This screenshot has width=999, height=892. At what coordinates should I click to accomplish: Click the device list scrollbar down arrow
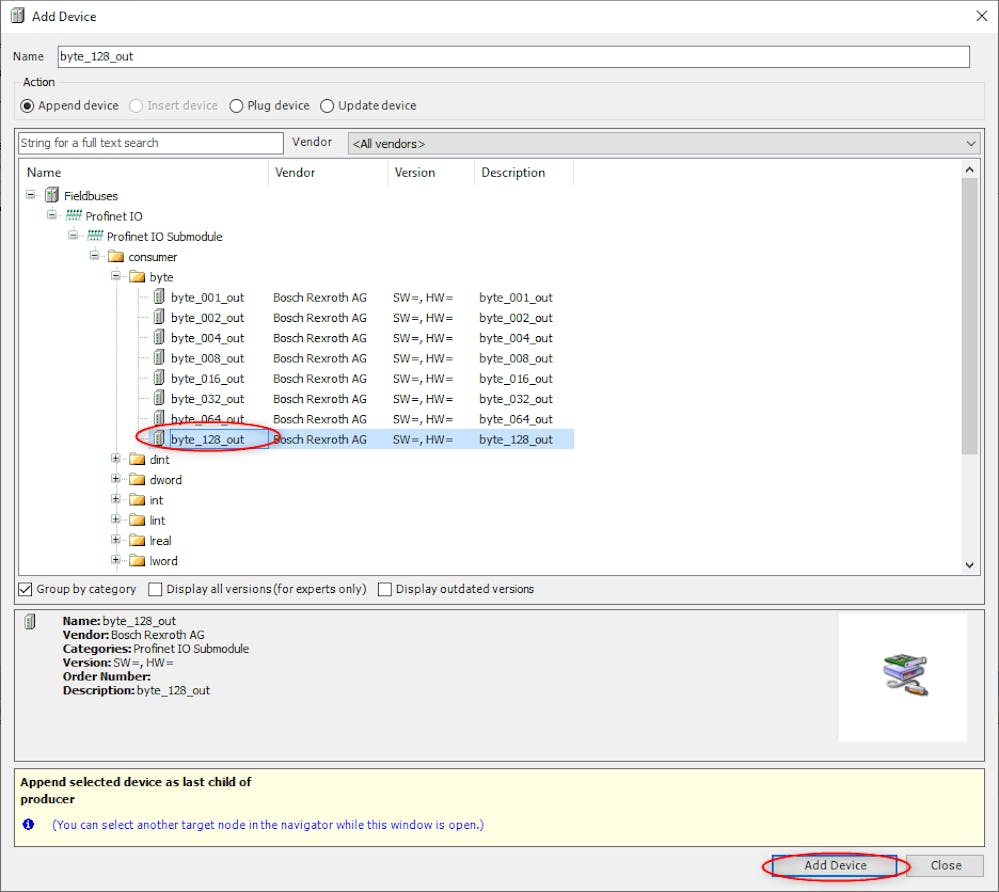point(969,565)
